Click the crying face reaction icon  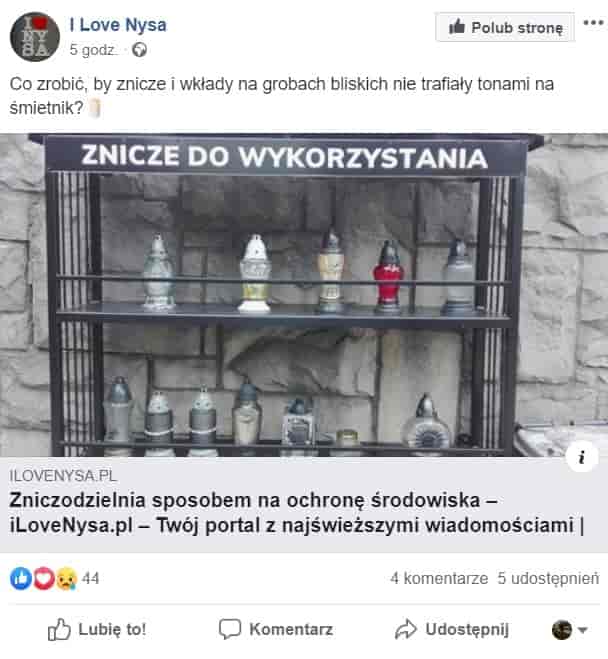(66, 579)
